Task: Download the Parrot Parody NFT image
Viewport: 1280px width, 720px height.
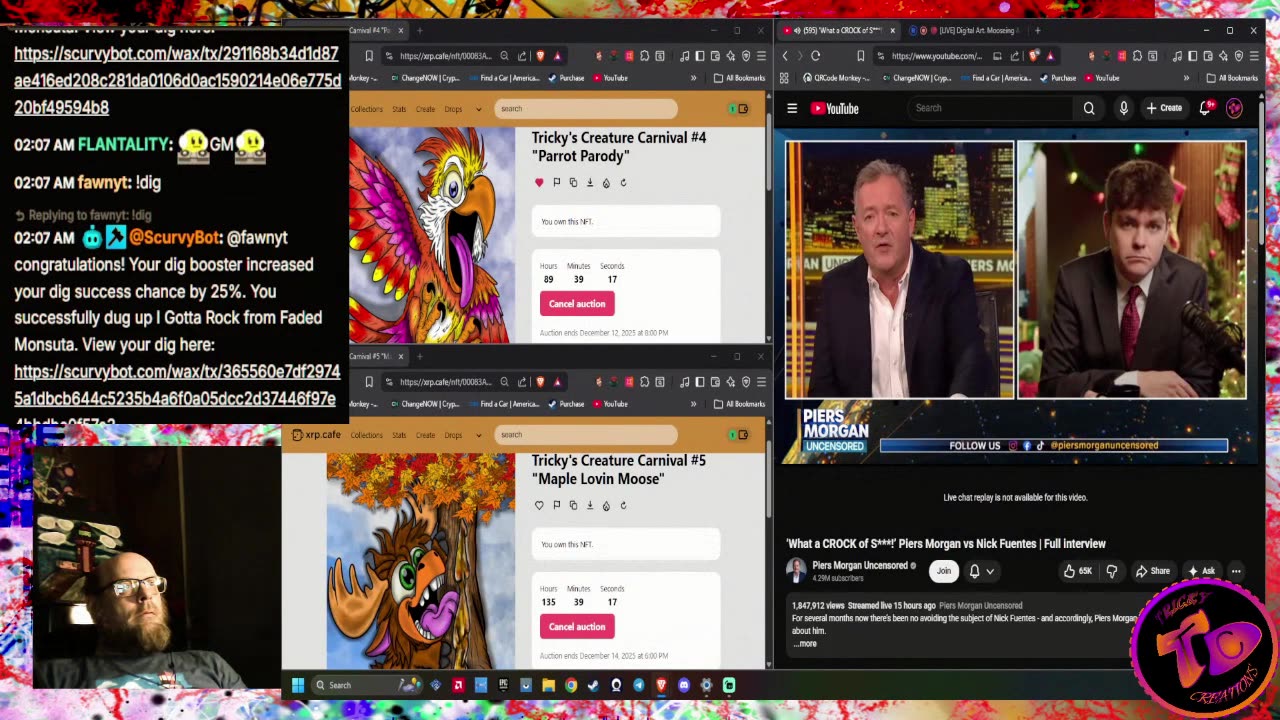Action: tap(589, 183)
